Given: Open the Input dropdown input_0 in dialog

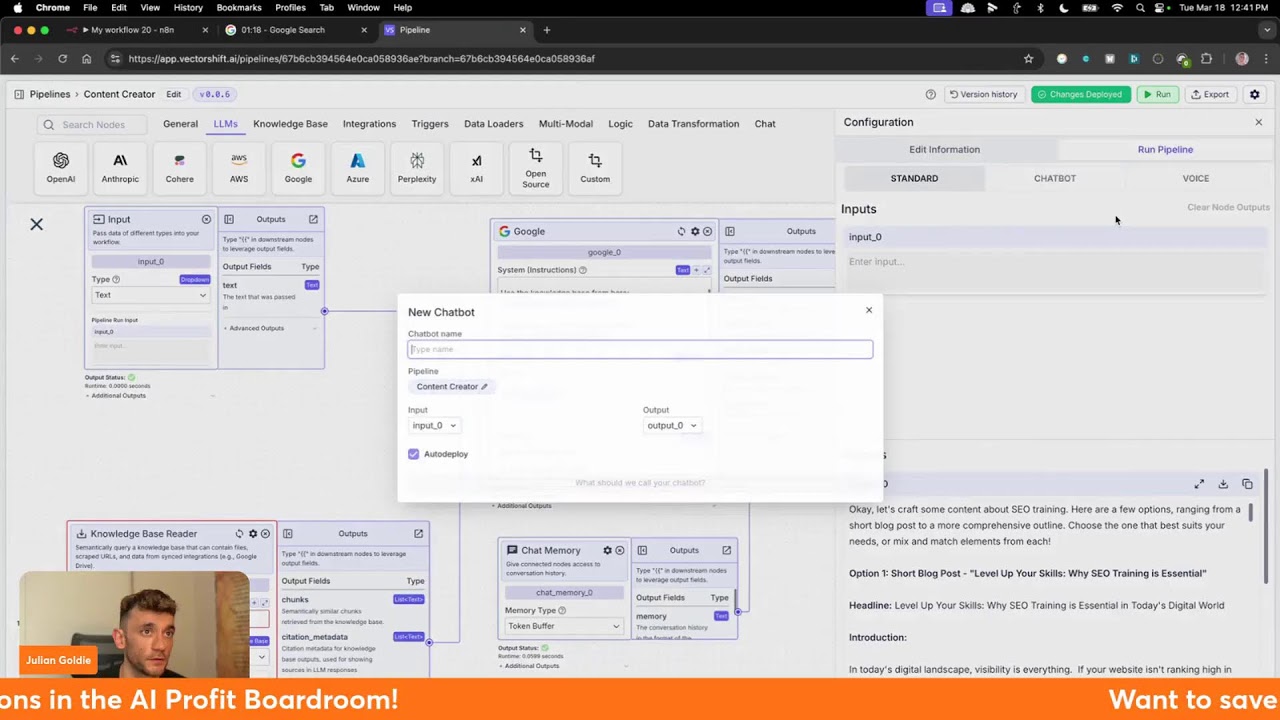Looking at the screenshot, I should (434, 426).
